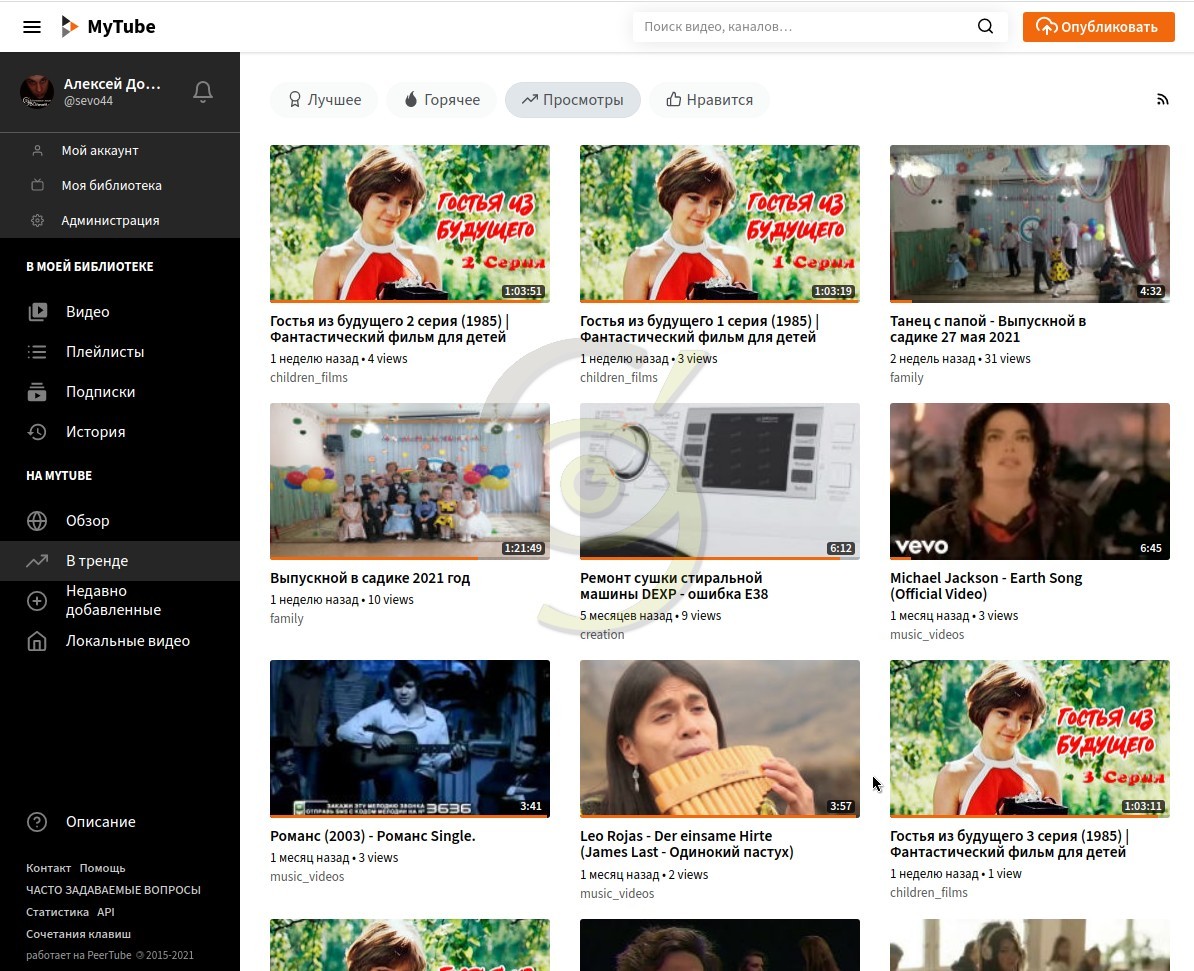Click the user avatar picture
The width and height of the screenshot is (1194, 971).
click(x=37, y=92)
